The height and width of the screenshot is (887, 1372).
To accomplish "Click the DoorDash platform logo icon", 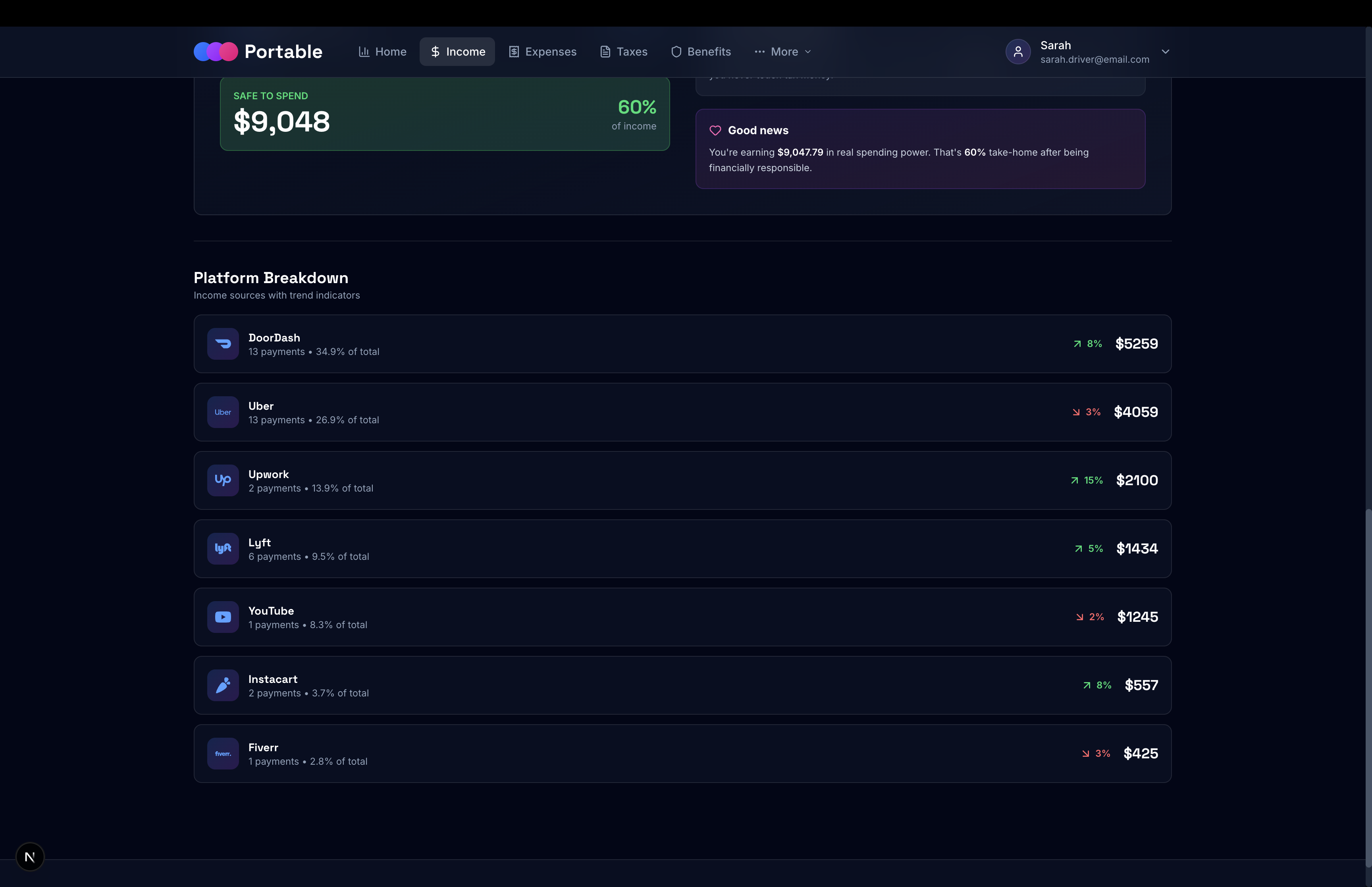I will 223,344.
